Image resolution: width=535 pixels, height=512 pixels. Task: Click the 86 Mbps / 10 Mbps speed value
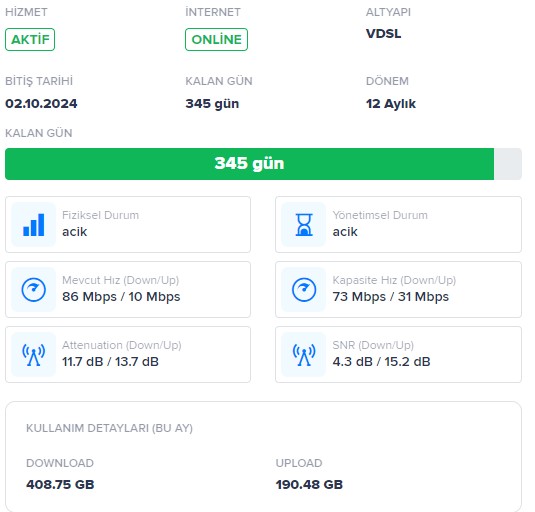(x=121, y=297)
